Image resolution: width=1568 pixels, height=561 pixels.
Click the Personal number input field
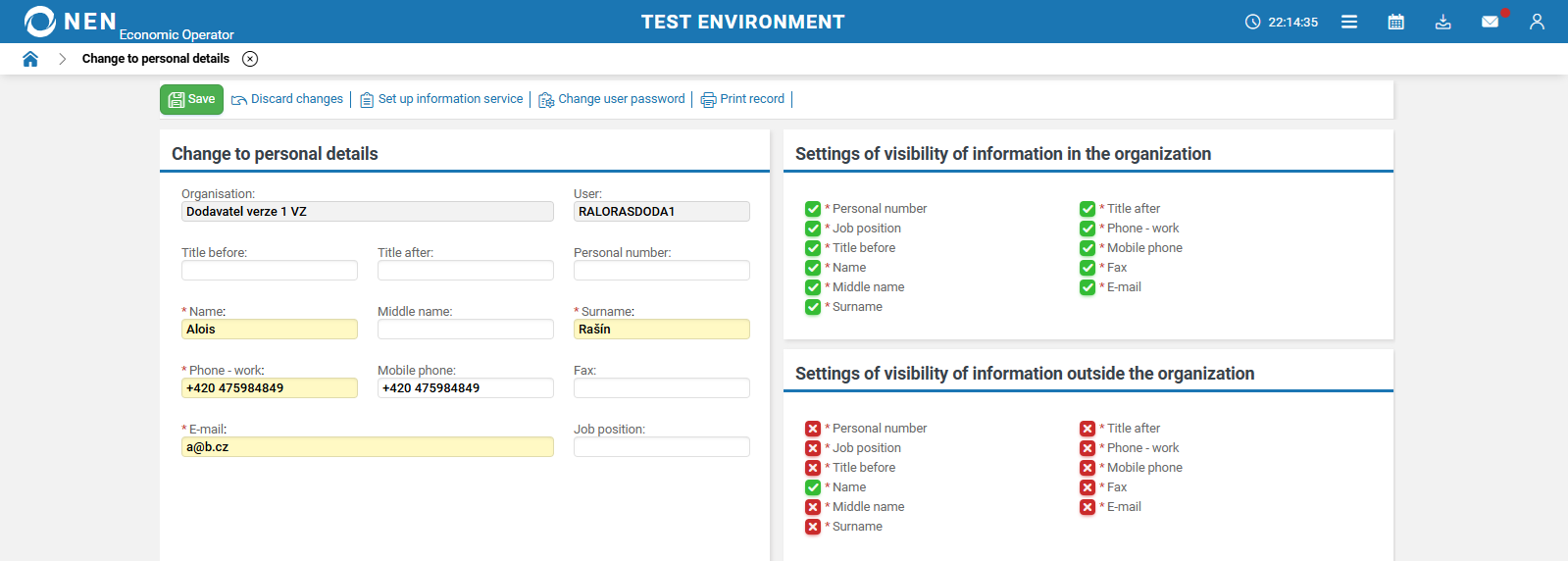click(662, 271)
